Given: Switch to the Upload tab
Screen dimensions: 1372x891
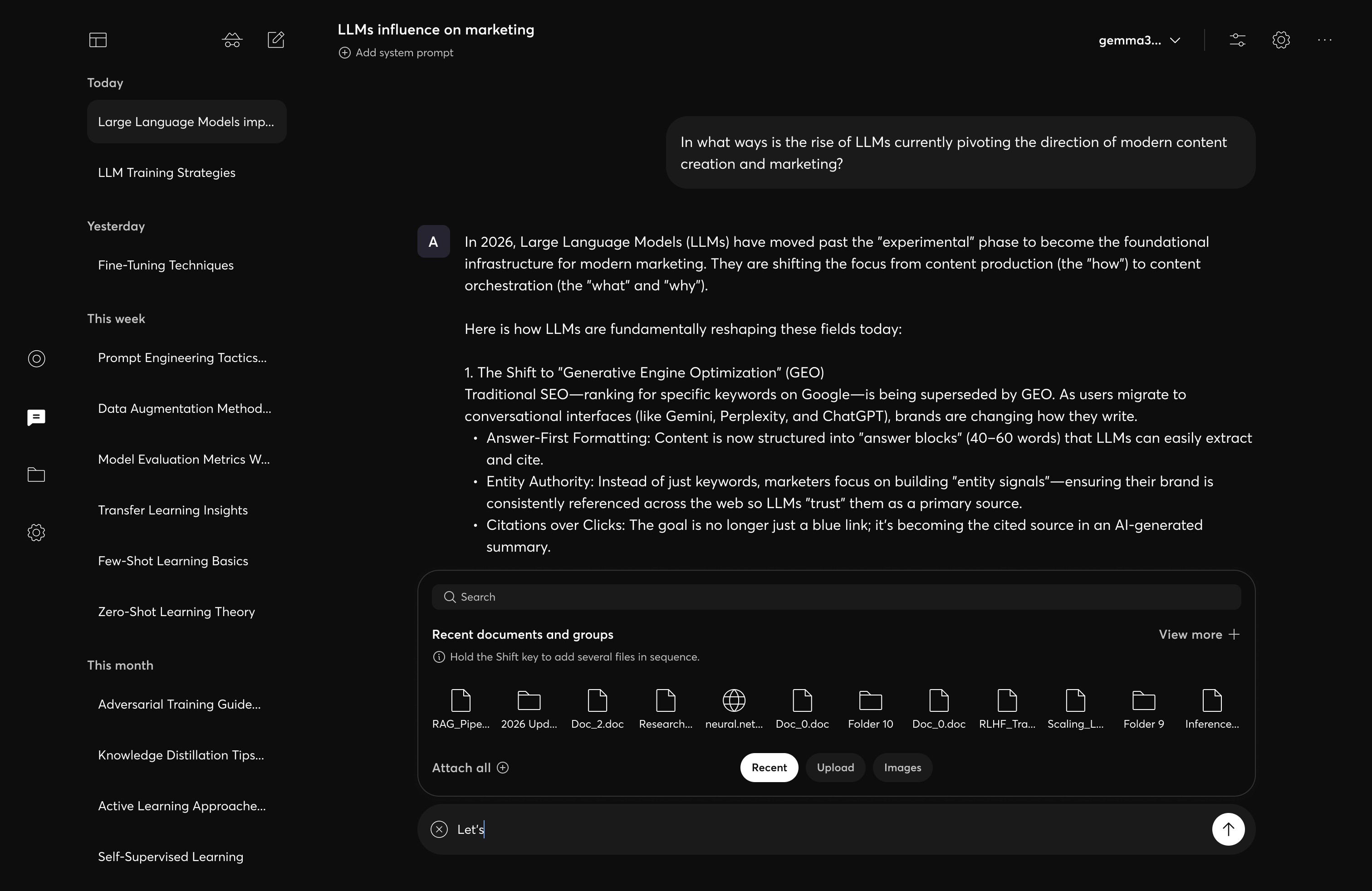Looking at the screenshot, I should click(x=835, y=768).
